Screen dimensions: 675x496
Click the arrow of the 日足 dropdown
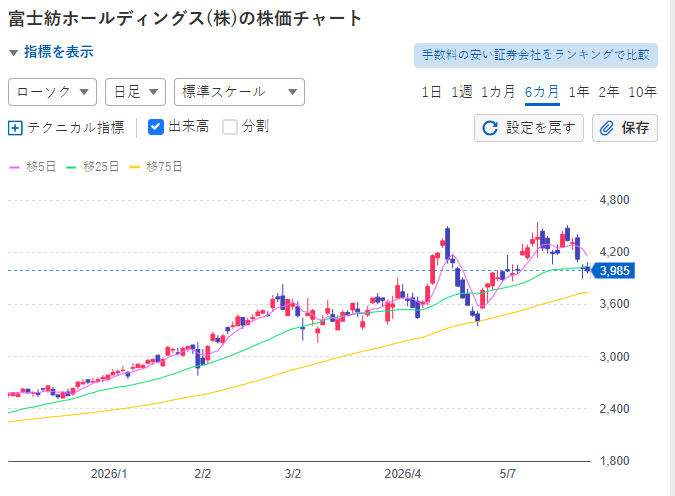pyautogui.click(x=153, y=92)
